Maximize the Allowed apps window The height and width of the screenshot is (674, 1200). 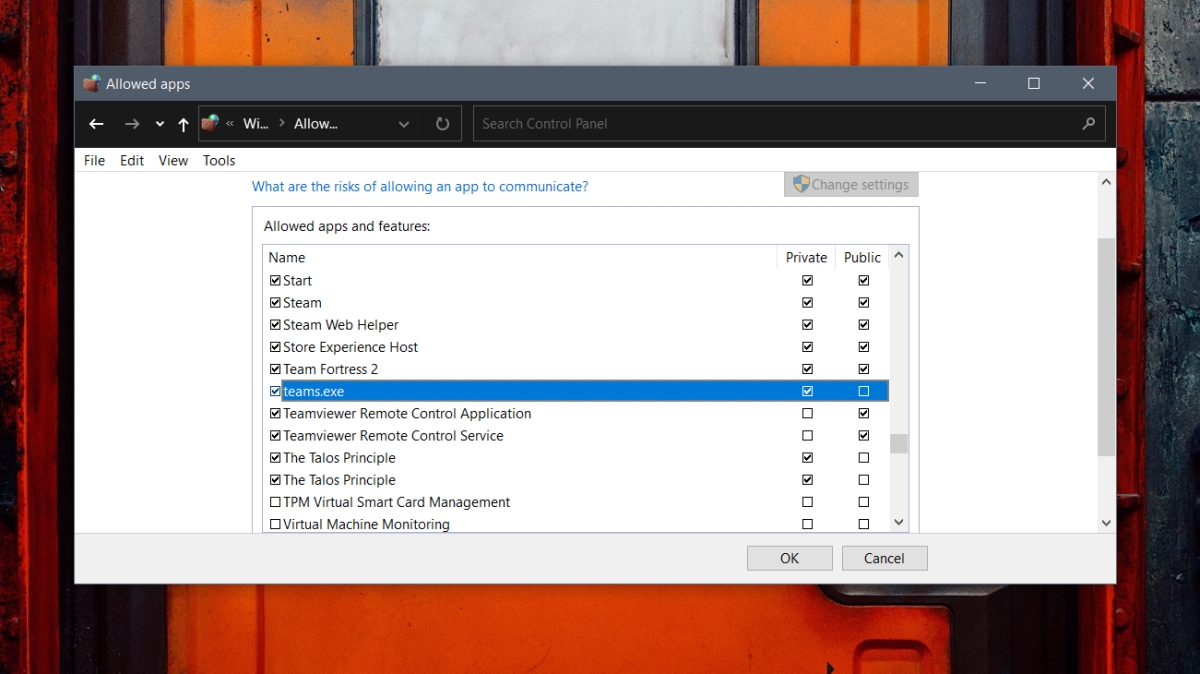point(1034,84)
